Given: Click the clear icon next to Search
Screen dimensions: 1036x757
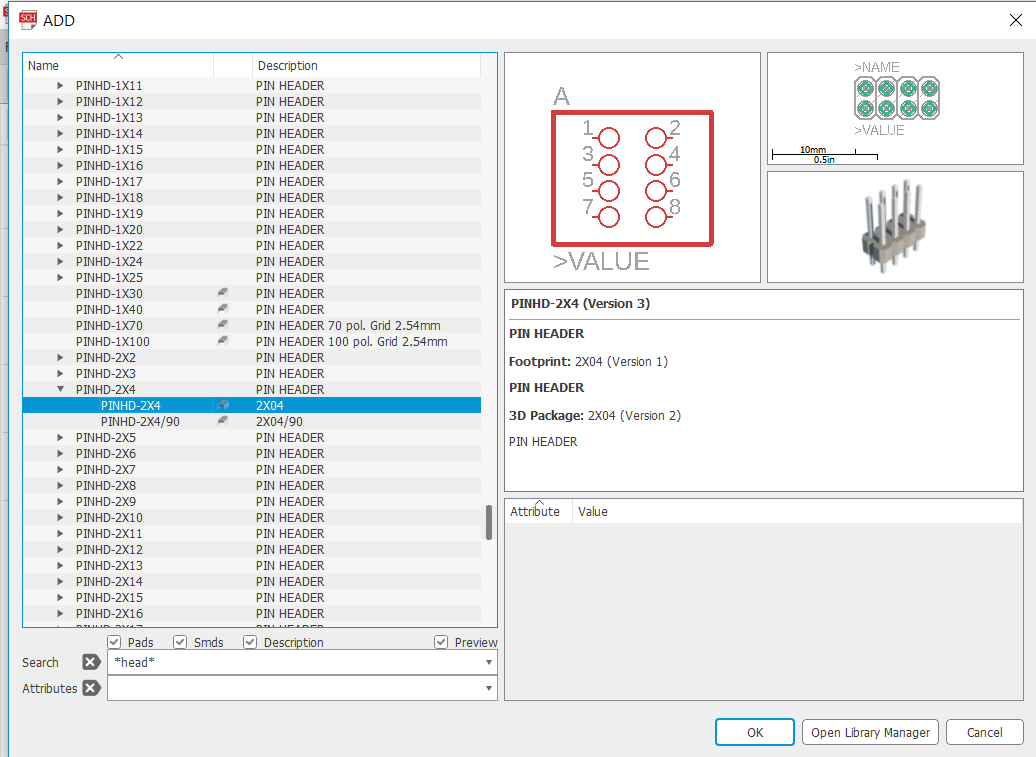Looking at the screenshot, I should coord(90,662).
